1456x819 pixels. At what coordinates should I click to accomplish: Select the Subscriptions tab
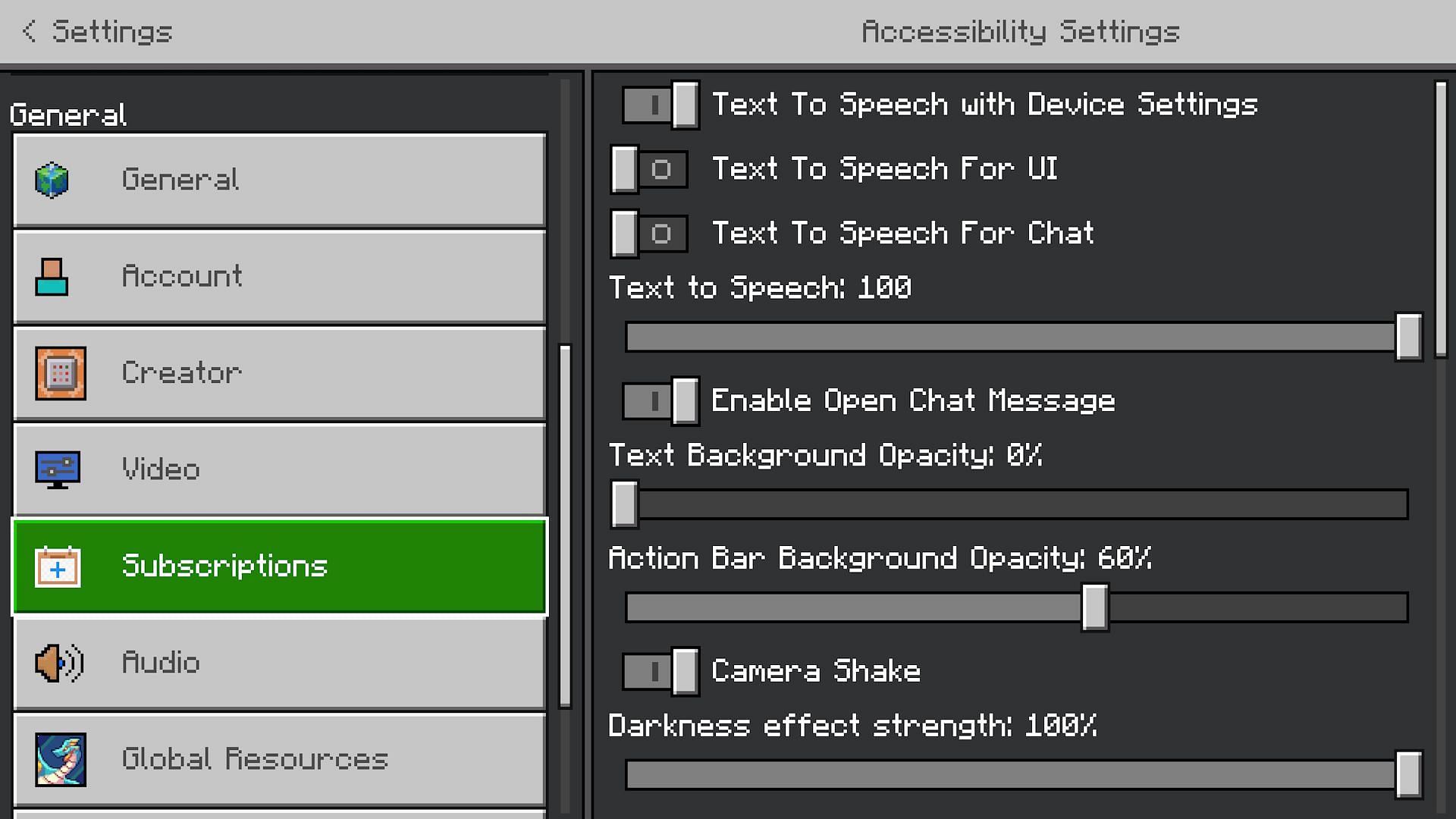coord(278,566)
